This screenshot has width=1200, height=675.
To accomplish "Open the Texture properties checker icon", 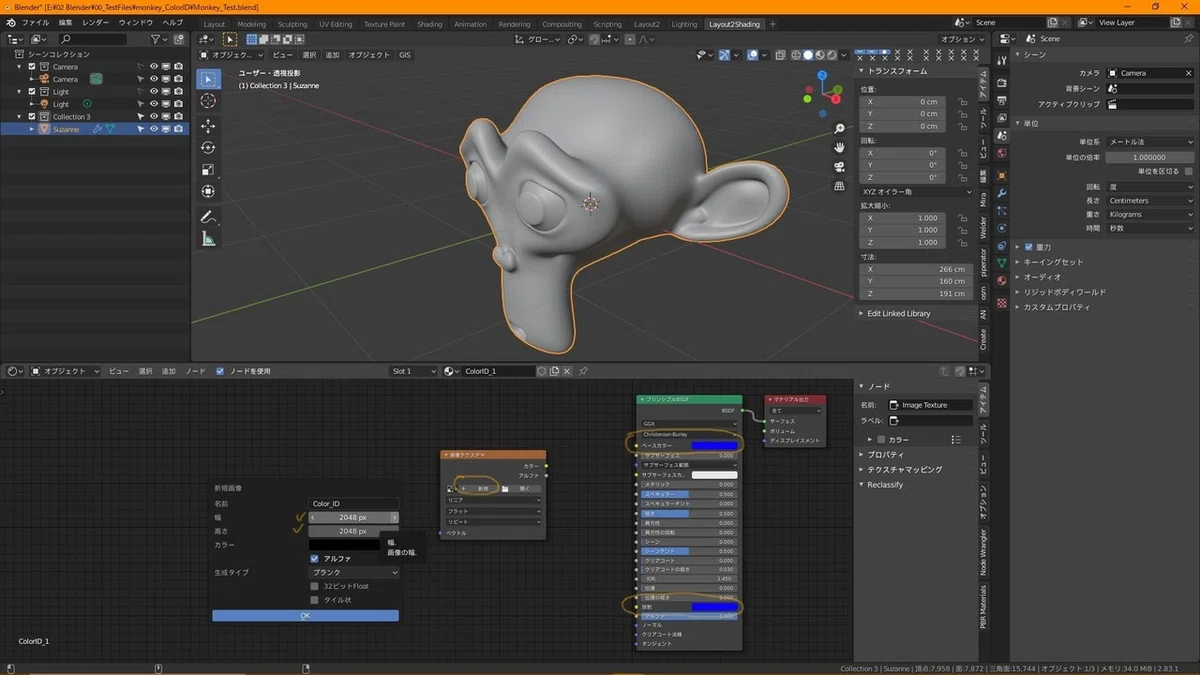I will [x=1002, y=303].
